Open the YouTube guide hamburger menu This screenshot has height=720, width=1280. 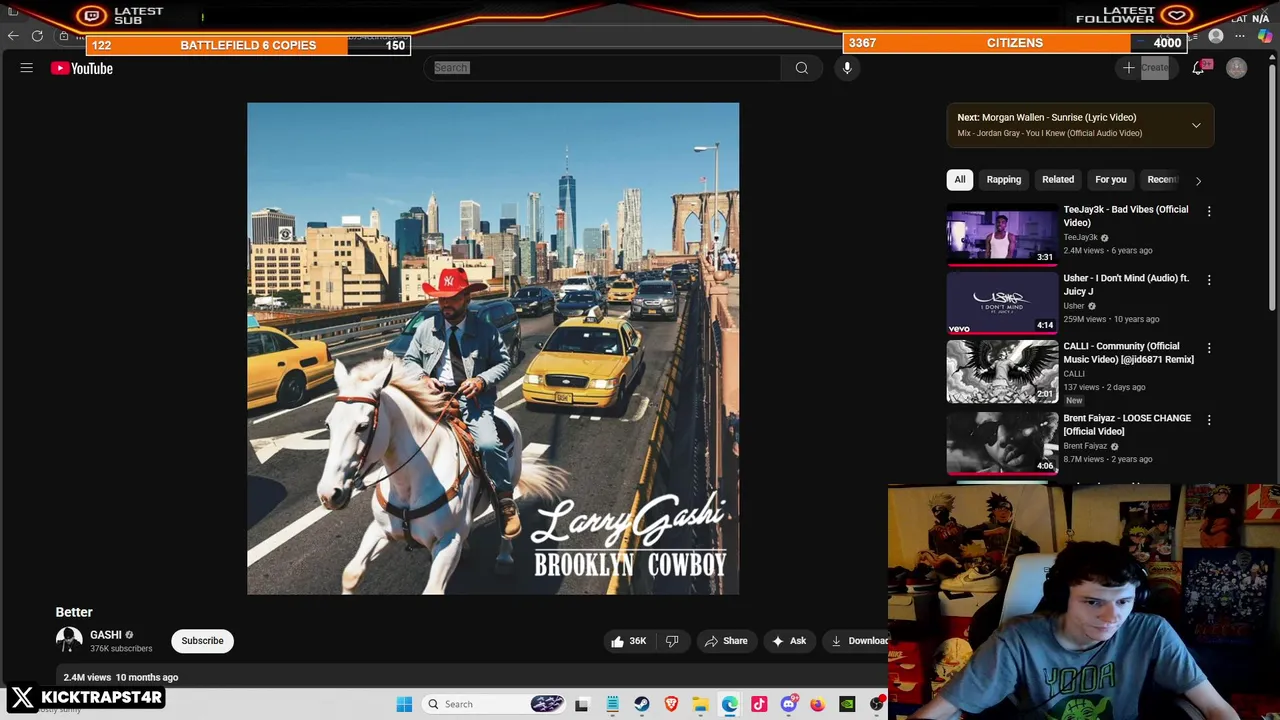pos(27,68)
